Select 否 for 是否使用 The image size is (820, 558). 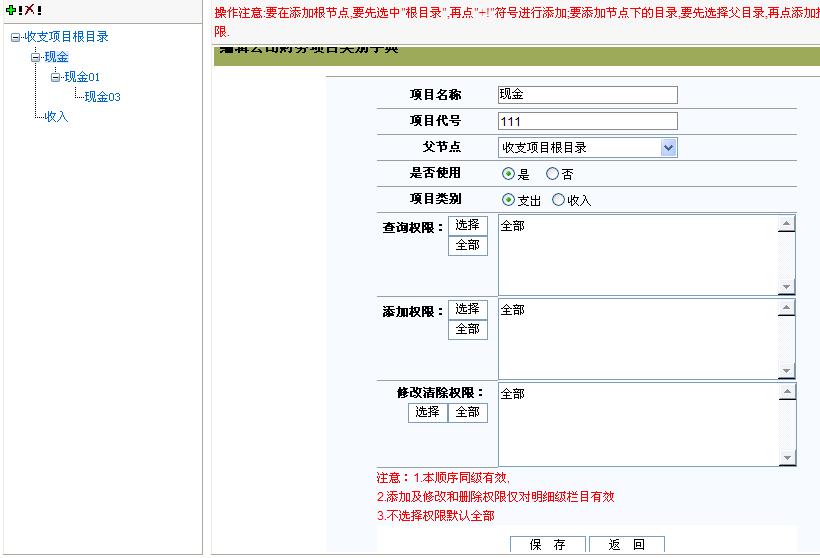(552, 174)
